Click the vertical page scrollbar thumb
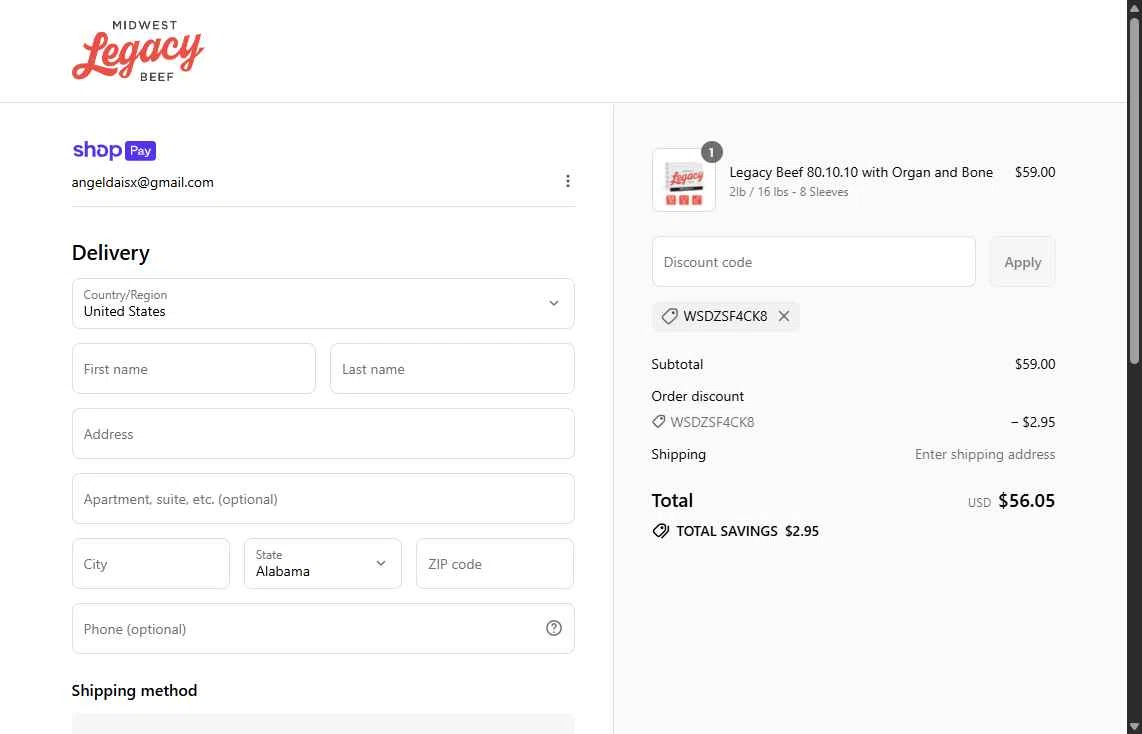The width and height of the screenshot is (1142, 734). 1134,189
